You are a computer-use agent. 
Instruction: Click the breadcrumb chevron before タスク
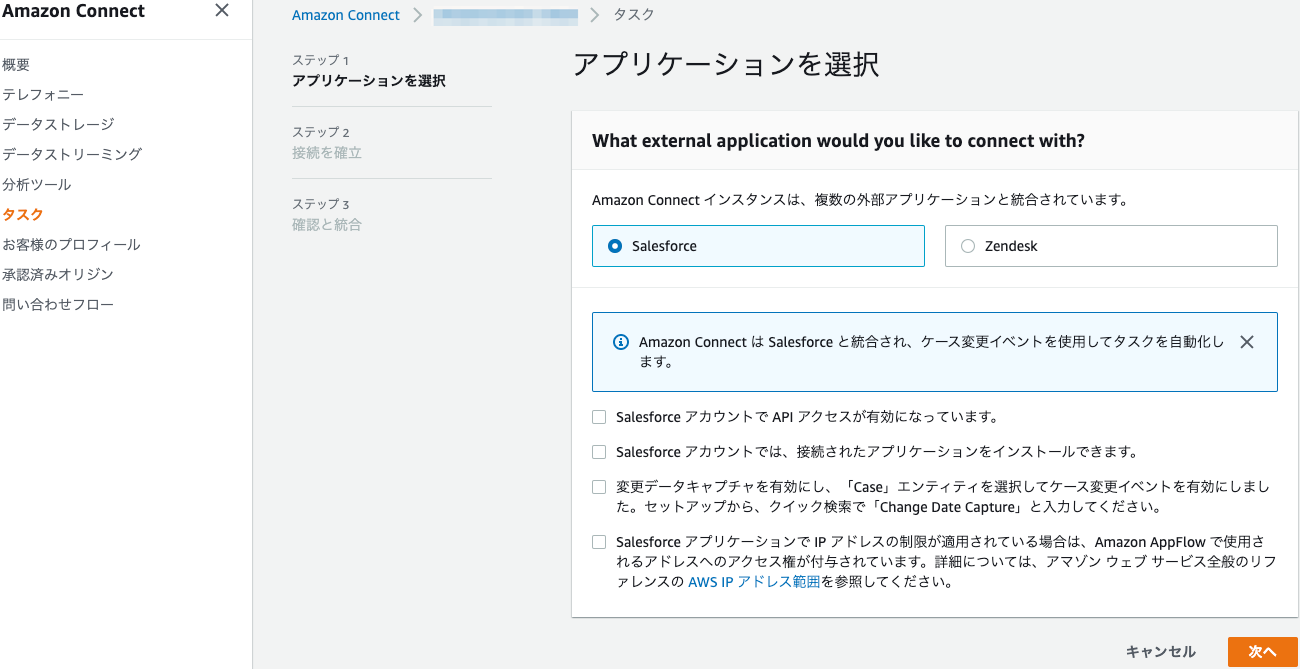pos(595,15)
